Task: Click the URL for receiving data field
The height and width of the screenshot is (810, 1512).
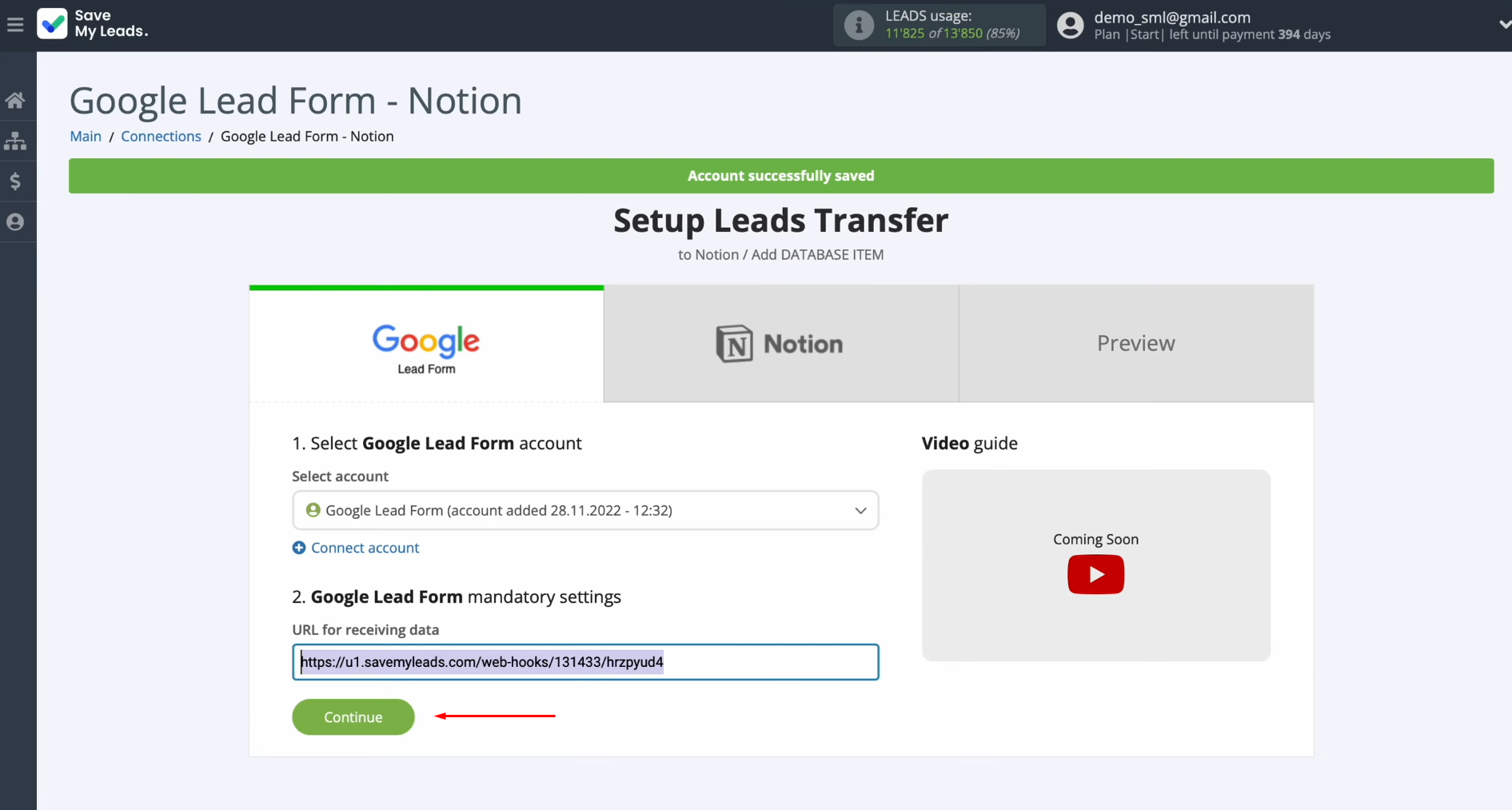Action: point(585,662)
